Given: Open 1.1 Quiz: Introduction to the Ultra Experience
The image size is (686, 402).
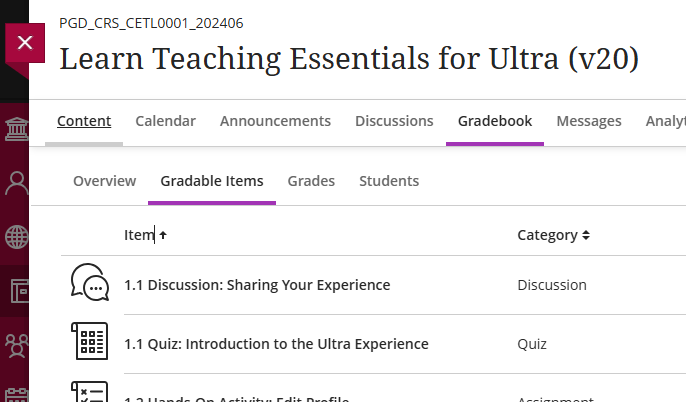Looking at the screenshot, I should click(x=276, y=344).
